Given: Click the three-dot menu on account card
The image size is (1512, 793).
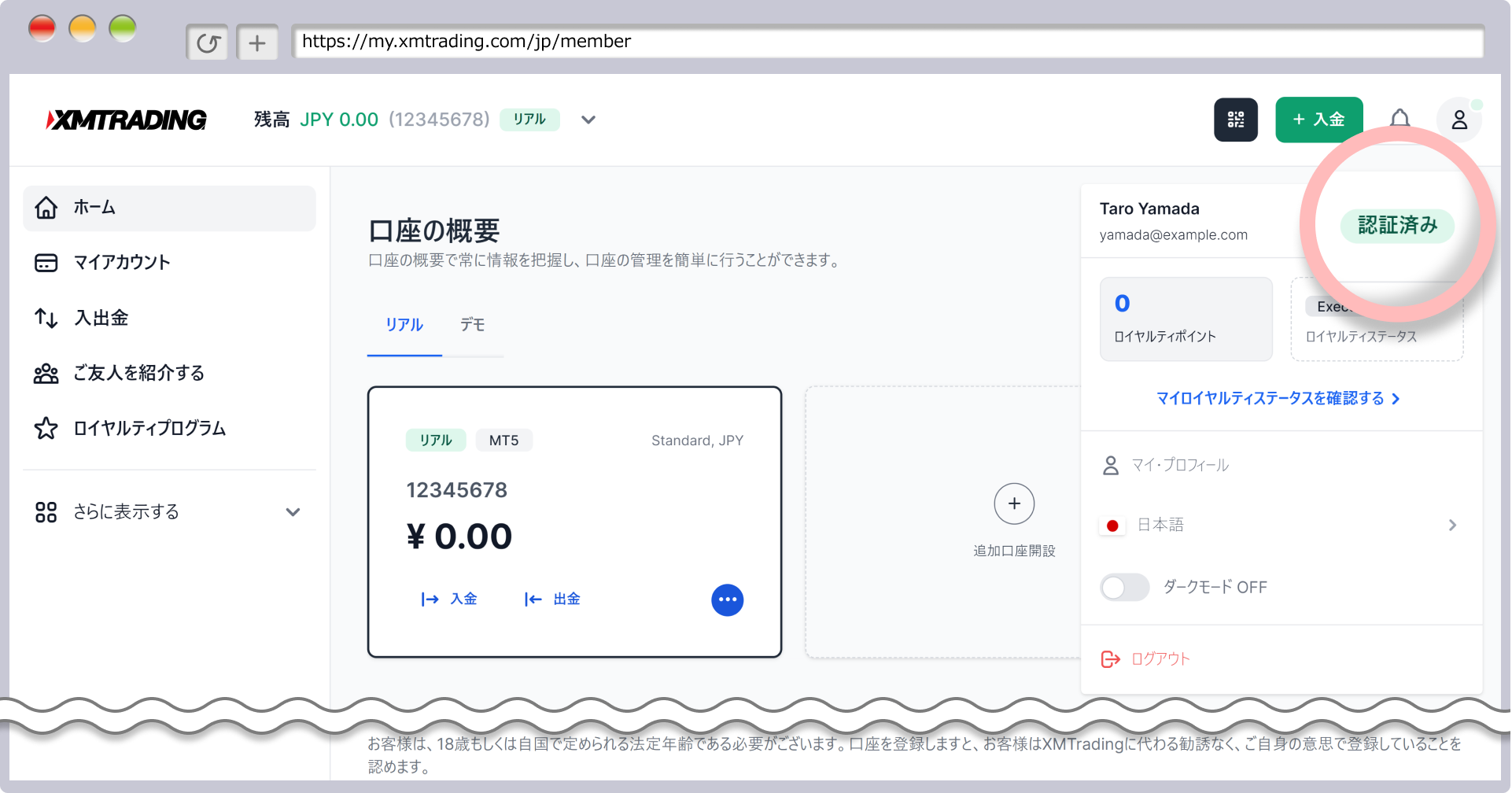Looking at the screenshot, I should [727, 599].
